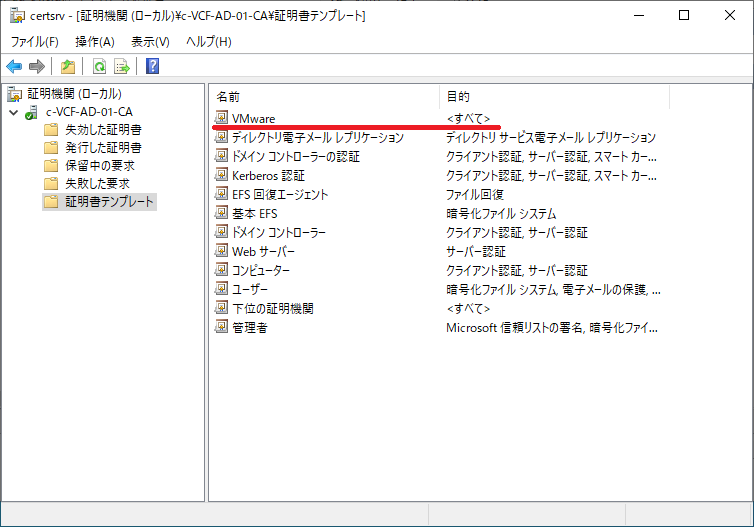Open 失効した証明書 tree label
This screenshot has width=754, height=527.
pos(103,130)
